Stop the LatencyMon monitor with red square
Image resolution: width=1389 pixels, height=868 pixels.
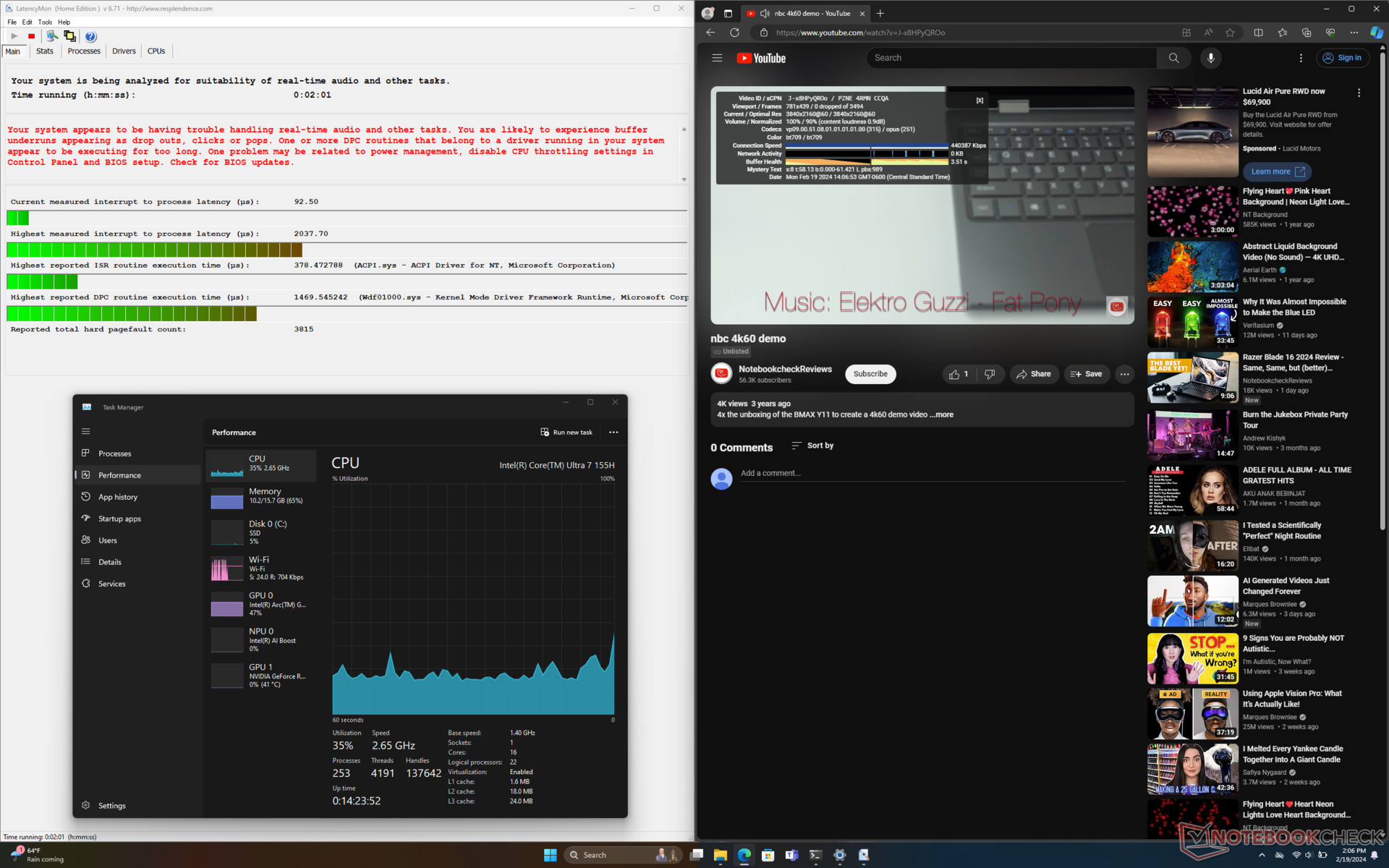tap(31, 36)
